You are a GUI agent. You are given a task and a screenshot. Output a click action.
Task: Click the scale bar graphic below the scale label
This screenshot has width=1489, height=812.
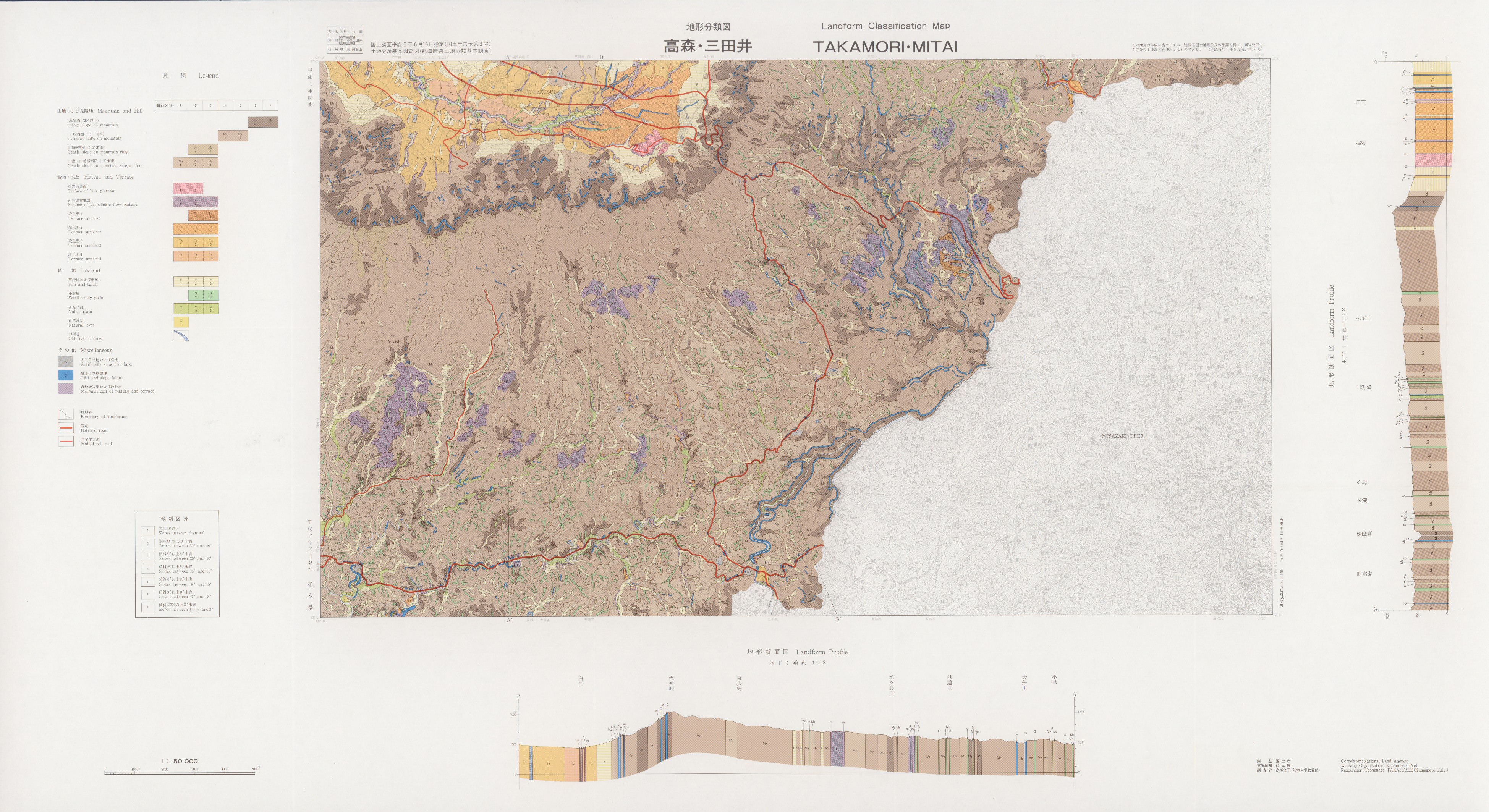(x=182, y=771)
